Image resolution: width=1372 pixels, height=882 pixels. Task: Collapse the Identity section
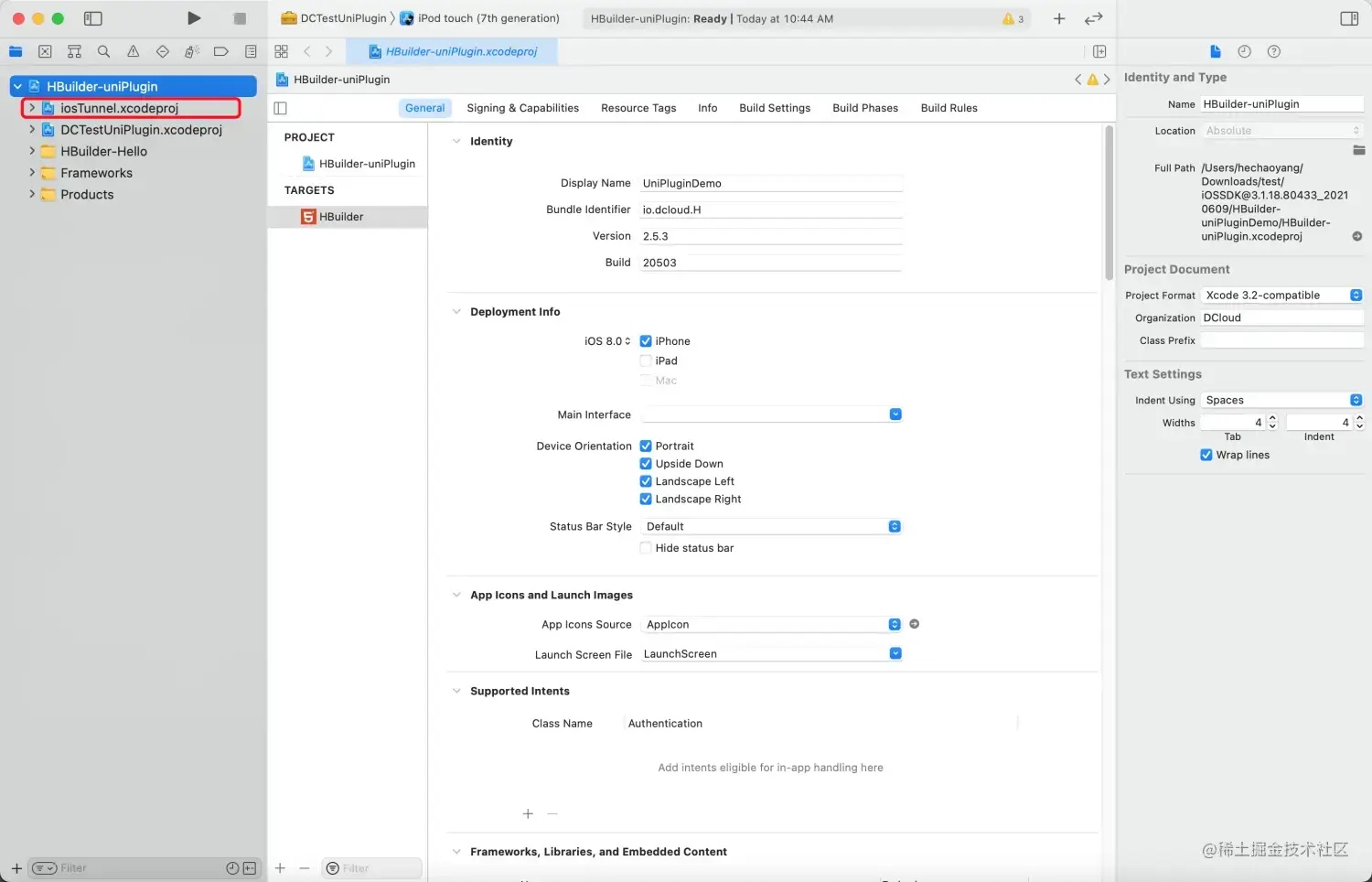tap(456, 141)
